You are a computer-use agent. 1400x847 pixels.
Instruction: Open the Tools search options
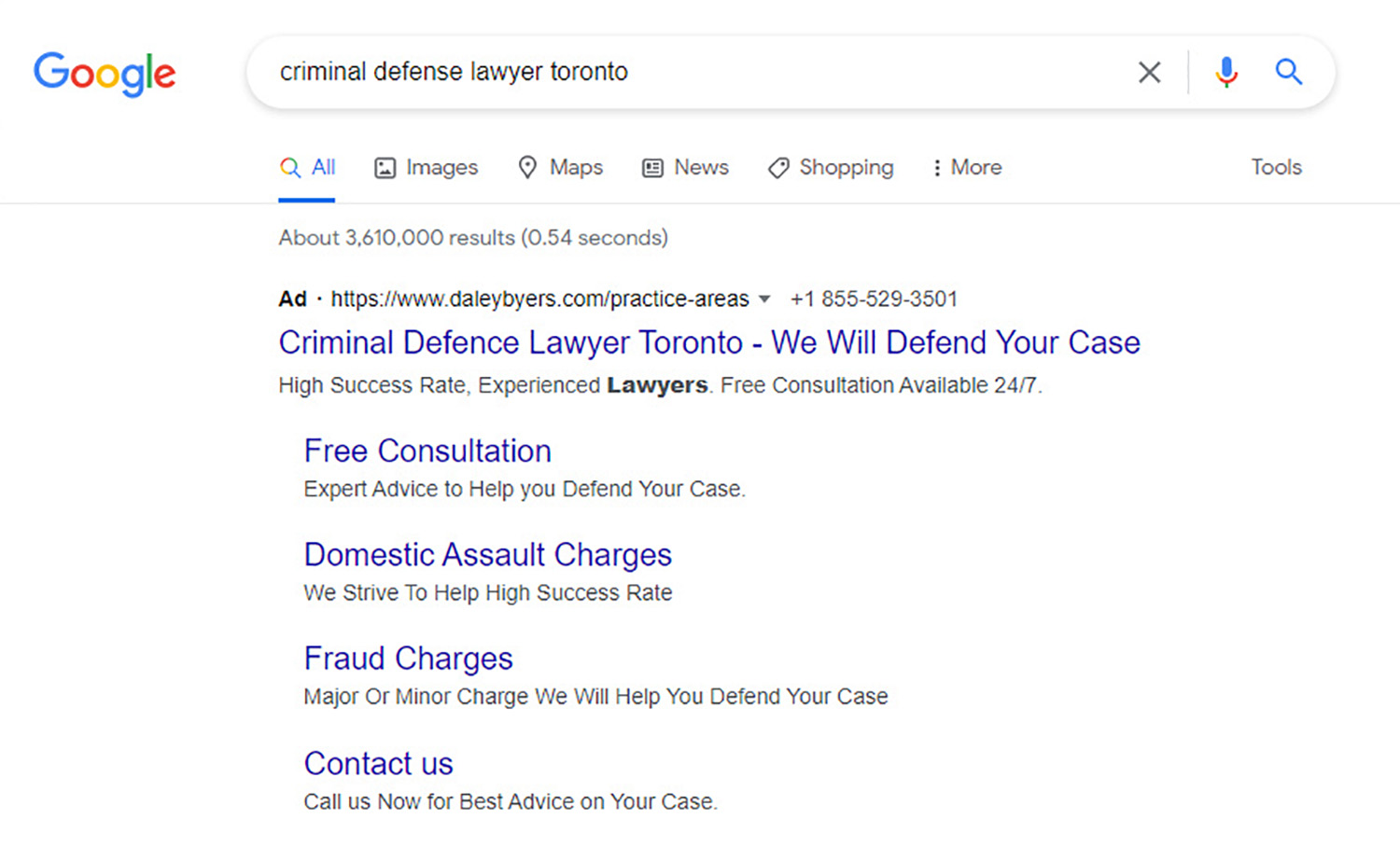tap(1276, 167)
